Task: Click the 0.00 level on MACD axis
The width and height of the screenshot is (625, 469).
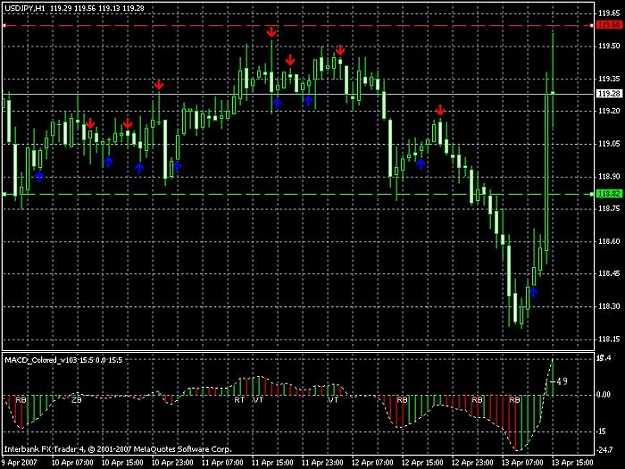Action: (604, 394)
